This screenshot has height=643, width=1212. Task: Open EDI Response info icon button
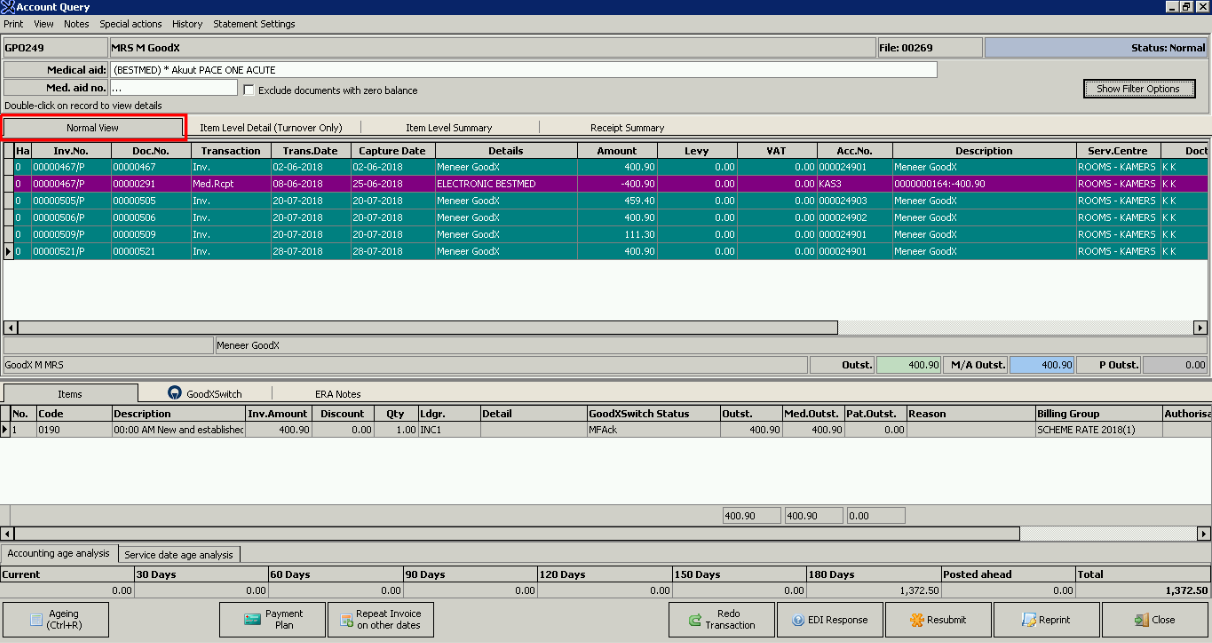pyautogui.click(x=798, y=620)
